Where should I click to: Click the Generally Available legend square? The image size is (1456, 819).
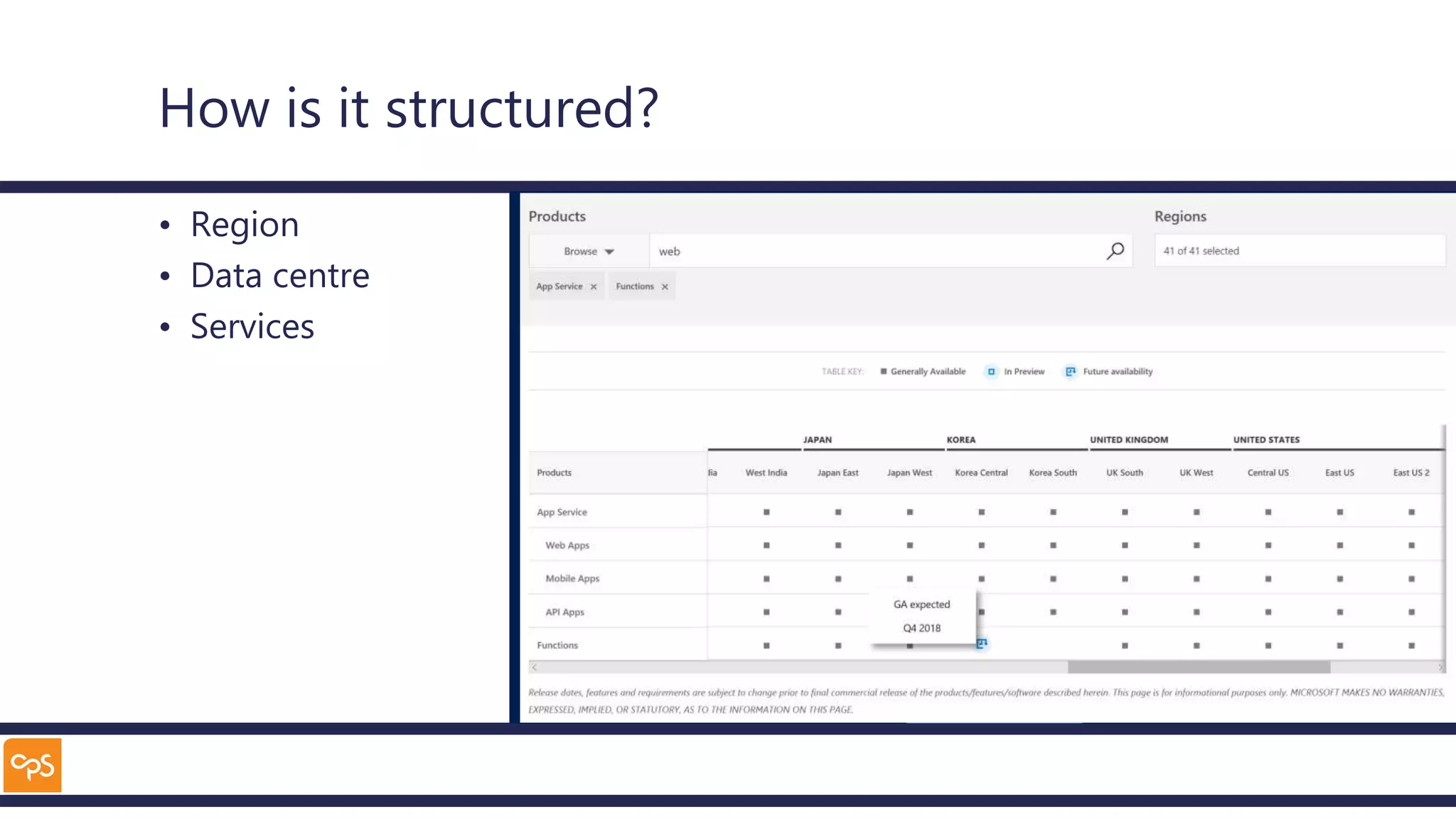[x=884, y=371]
